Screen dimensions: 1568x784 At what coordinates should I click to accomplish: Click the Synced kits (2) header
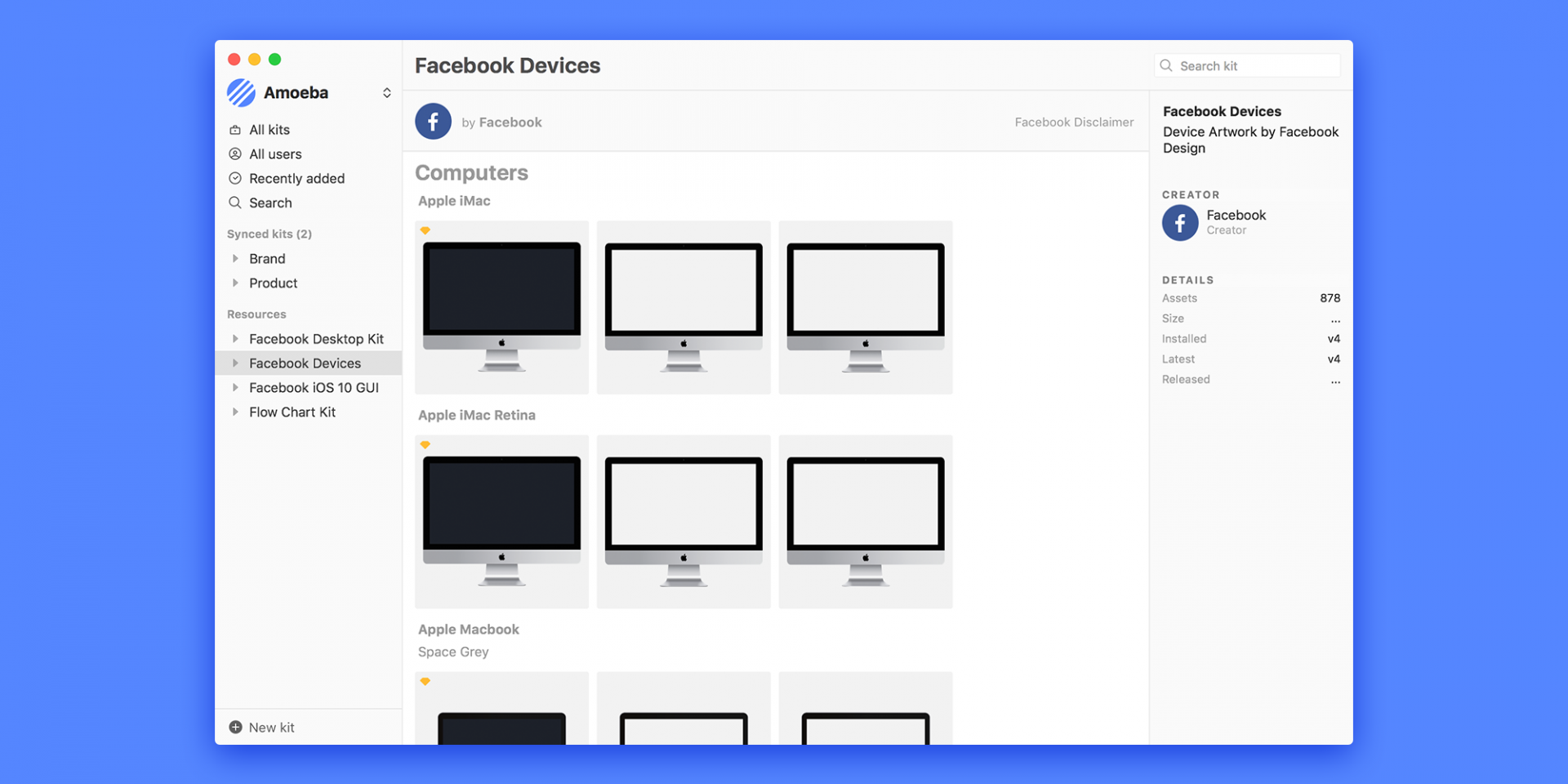pos(269,234)
